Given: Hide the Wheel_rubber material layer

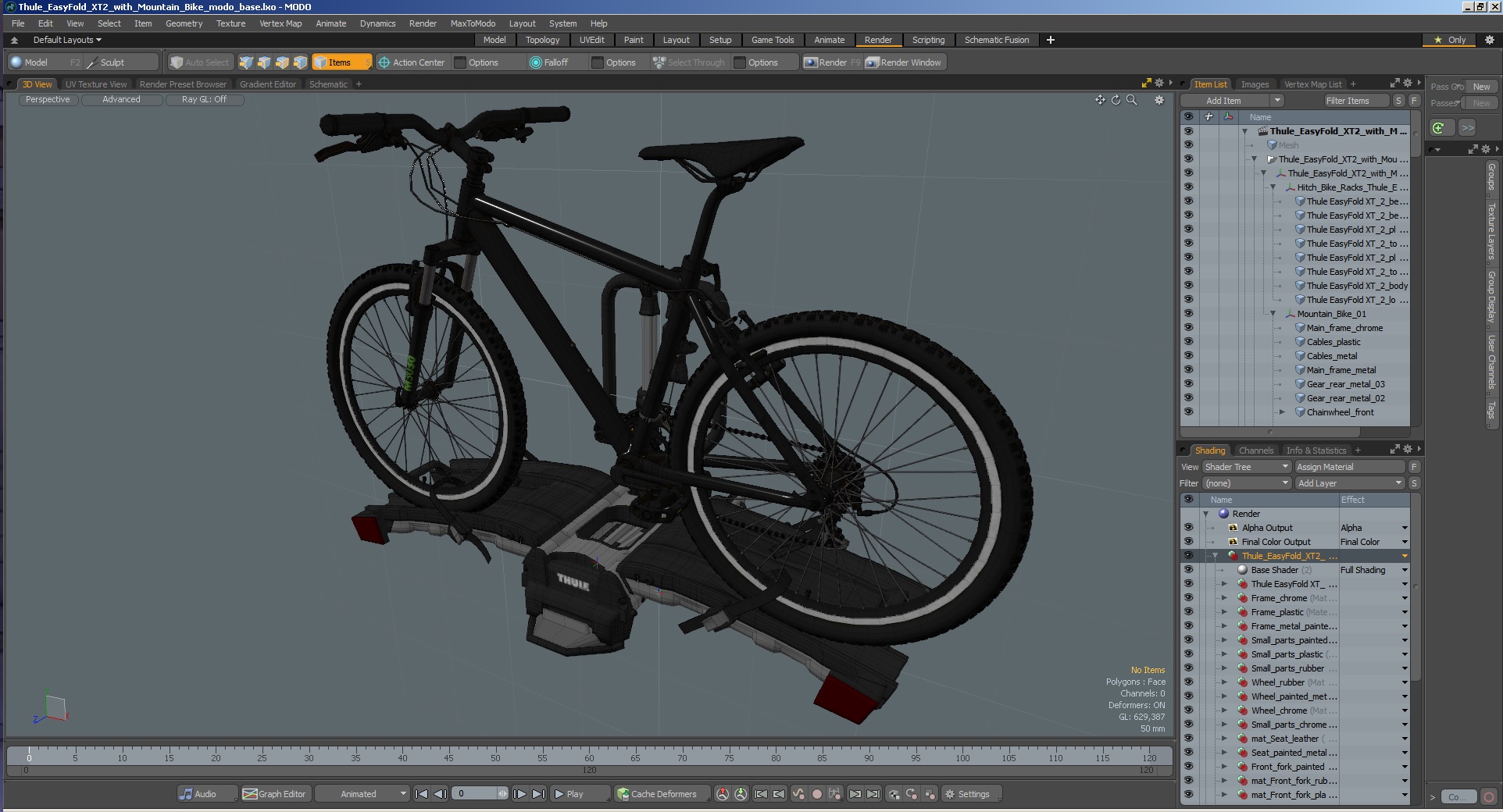Looking at the screenshot, I should tap(1188, 682).
